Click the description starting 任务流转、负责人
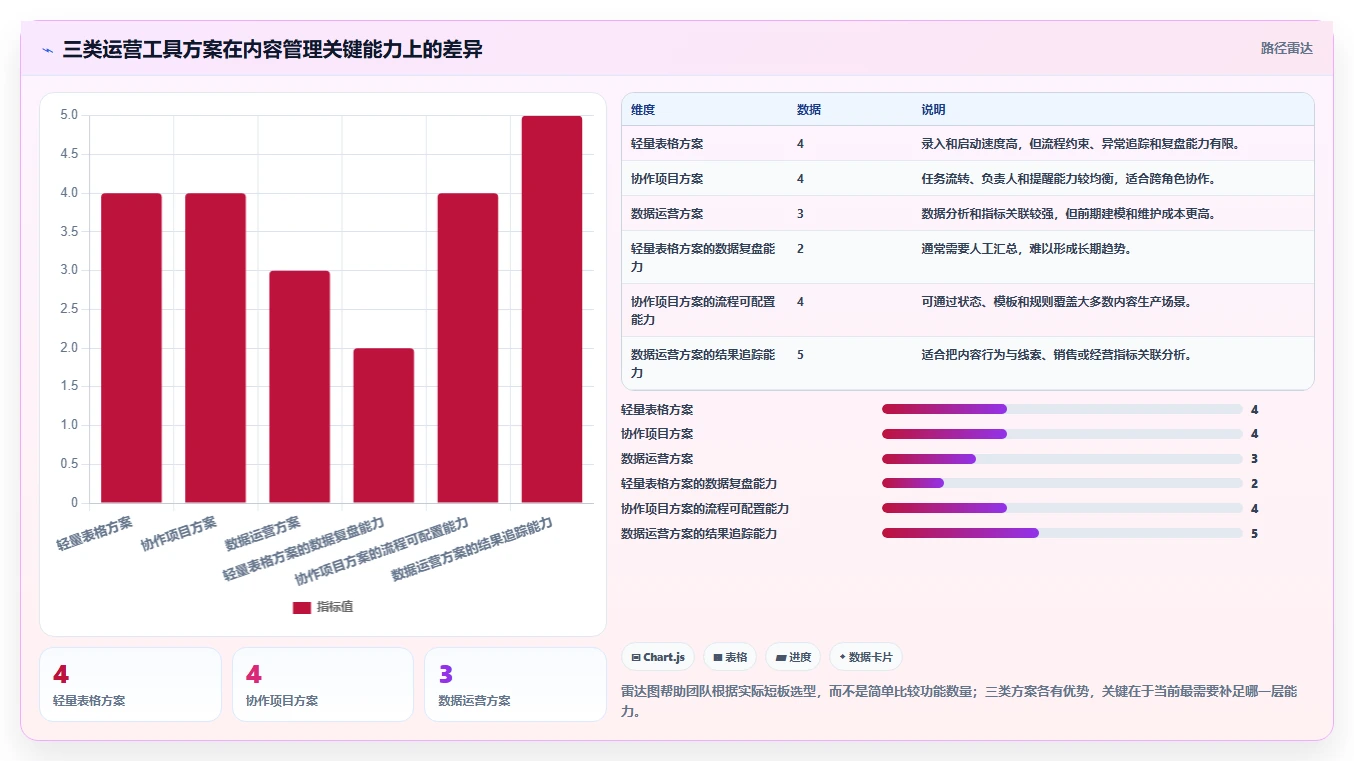The width and height of the screenshot is (1354, 761). (x=1068, y=179)
